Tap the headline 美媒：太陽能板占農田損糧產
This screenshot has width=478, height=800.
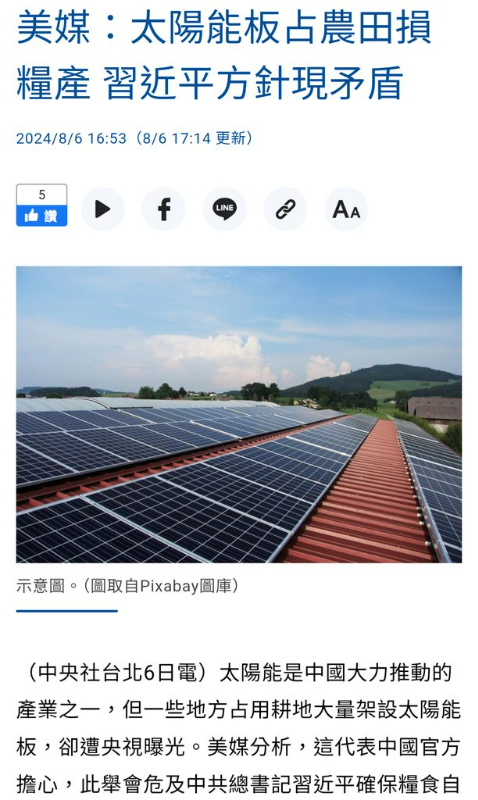coord(224,29)
